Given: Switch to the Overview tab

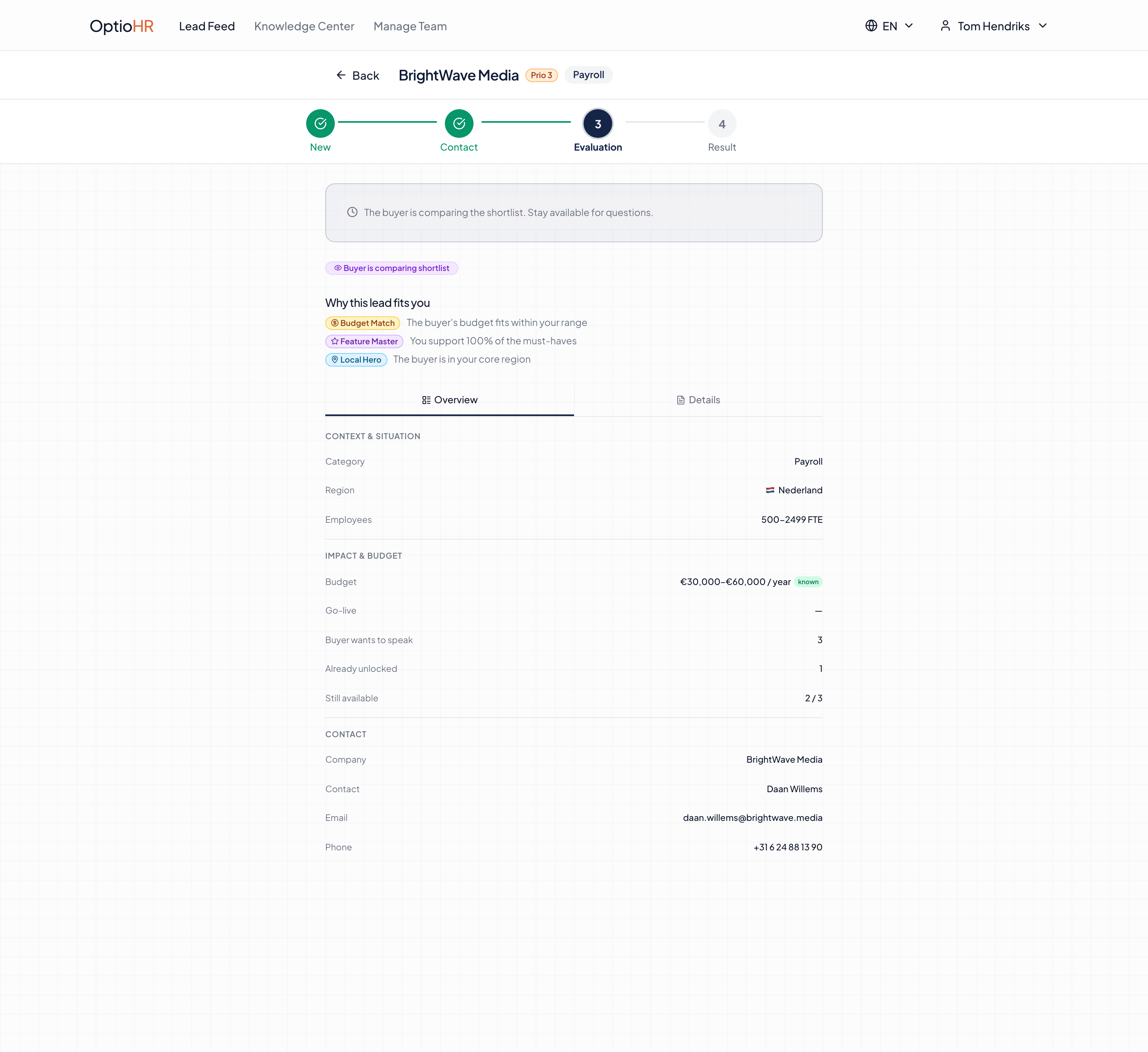Looking at the screenshot, I should tap(449, 400).
